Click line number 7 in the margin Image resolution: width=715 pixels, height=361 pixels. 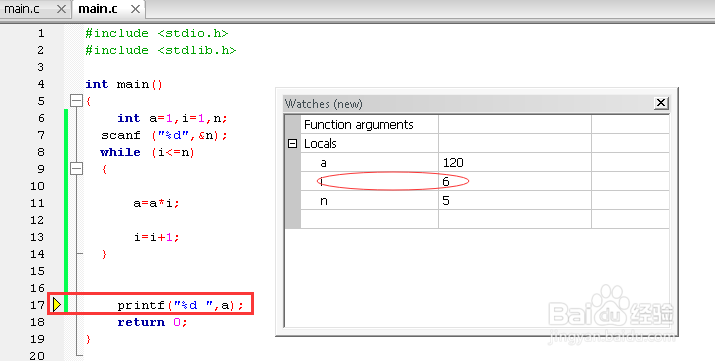[x=41, y=135]
